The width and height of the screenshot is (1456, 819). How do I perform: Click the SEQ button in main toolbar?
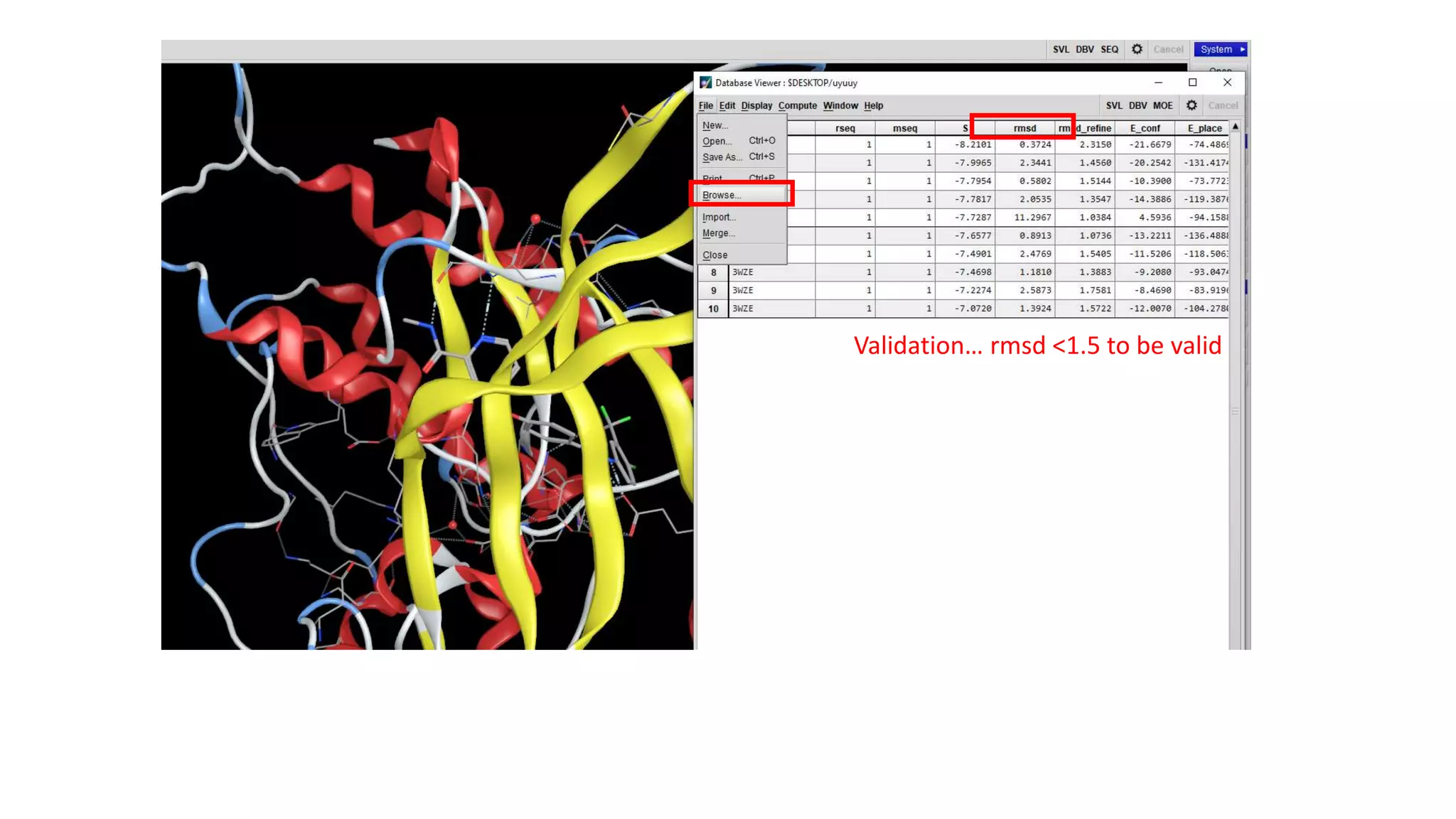(1109, 49)
